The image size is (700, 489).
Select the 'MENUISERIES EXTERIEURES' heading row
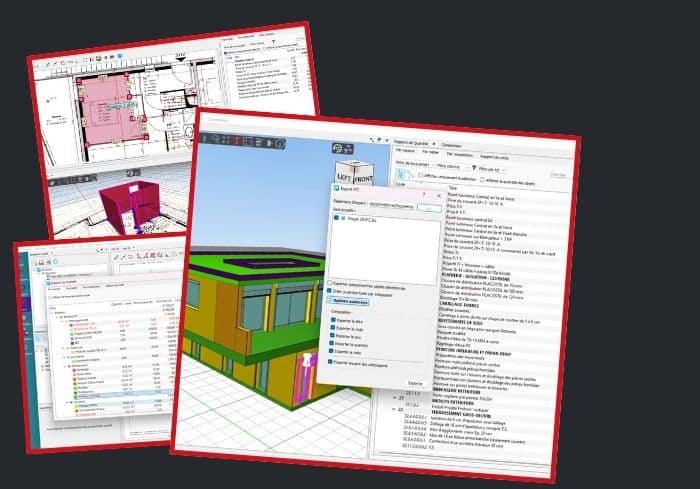(457, 391)
